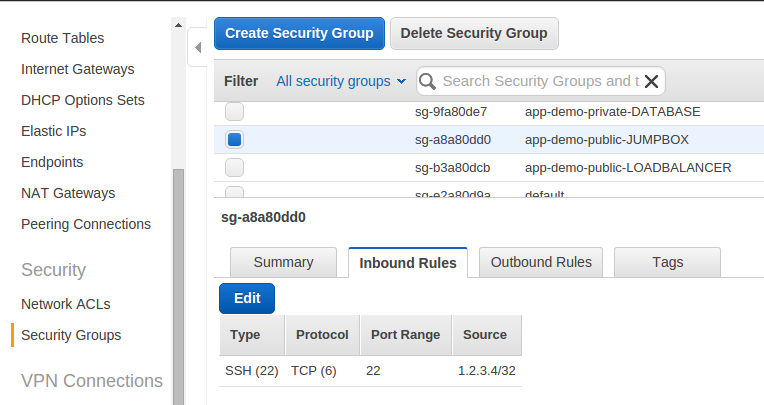Collapse the left navigation pane arrow

coord(196,45)
